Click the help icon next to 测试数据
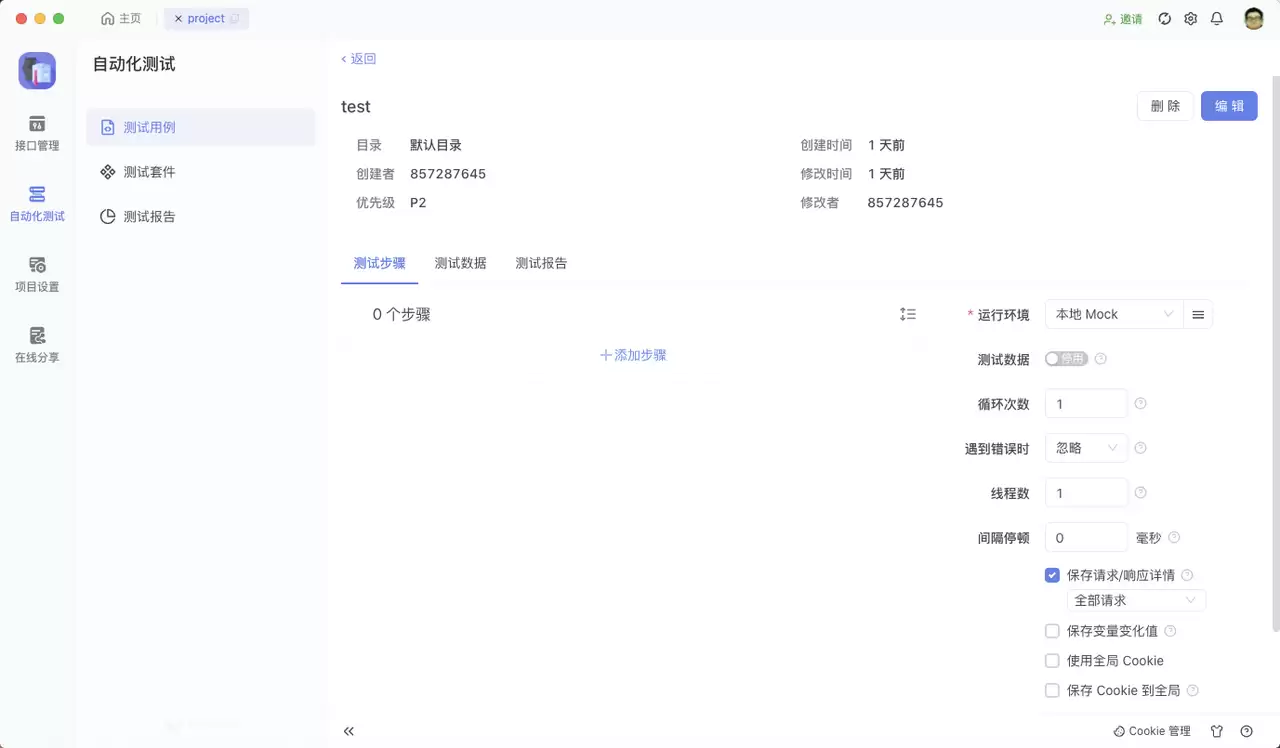The image size is (1280, 748). click(1101, 359)
